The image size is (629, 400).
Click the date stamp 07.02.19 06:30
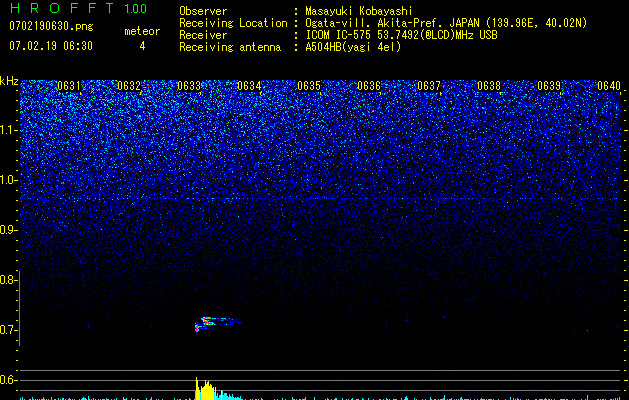51,46
